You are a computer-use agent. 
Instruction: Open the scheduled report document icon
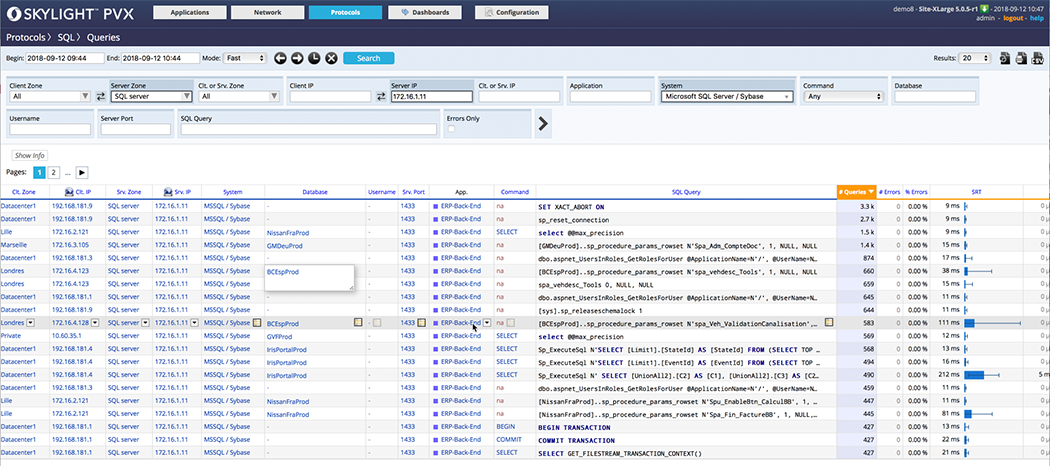click(x=1005, y=59)
